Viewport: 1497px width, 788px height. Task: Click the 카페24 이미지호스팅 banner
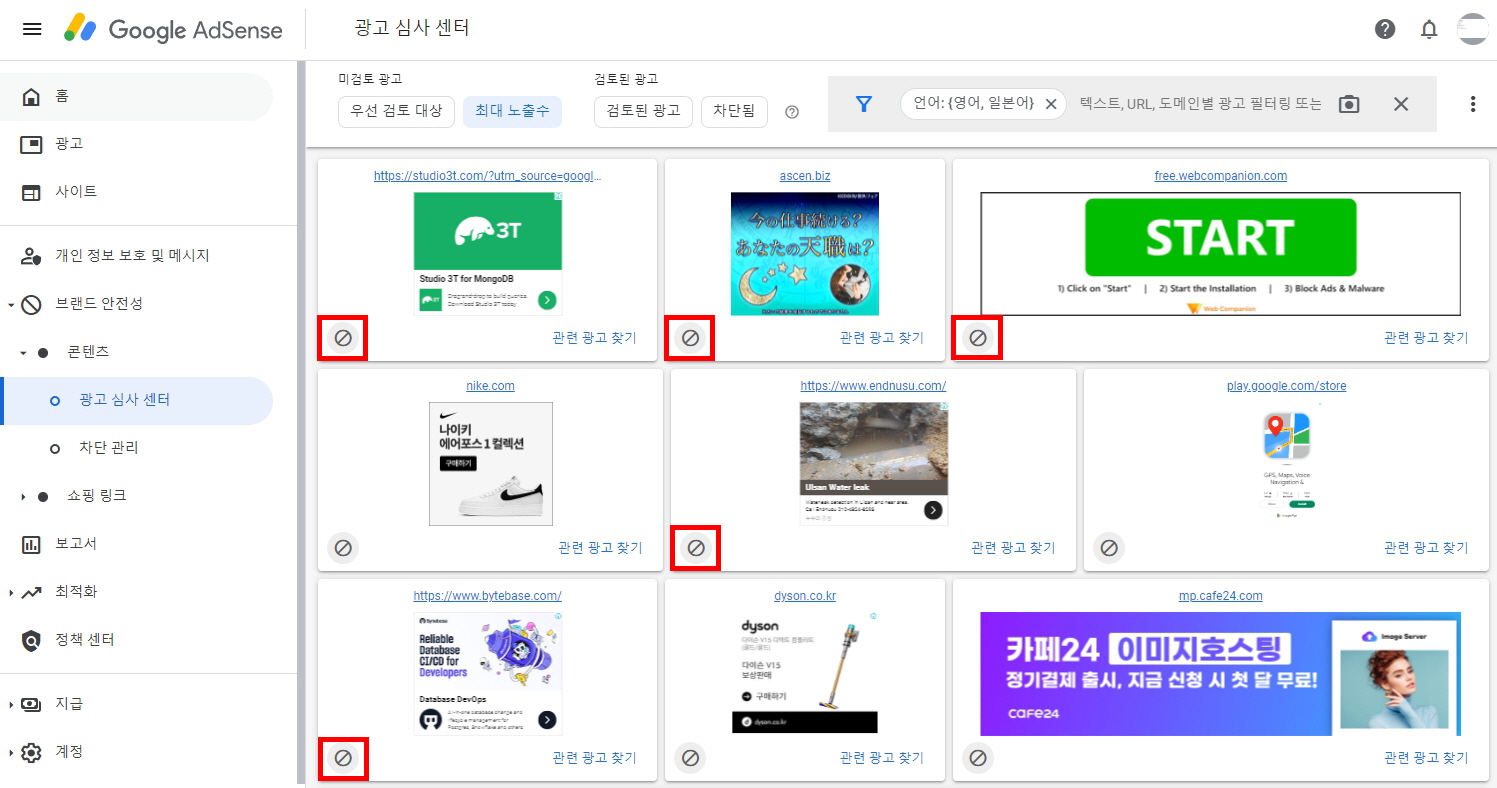point(1221,674)
